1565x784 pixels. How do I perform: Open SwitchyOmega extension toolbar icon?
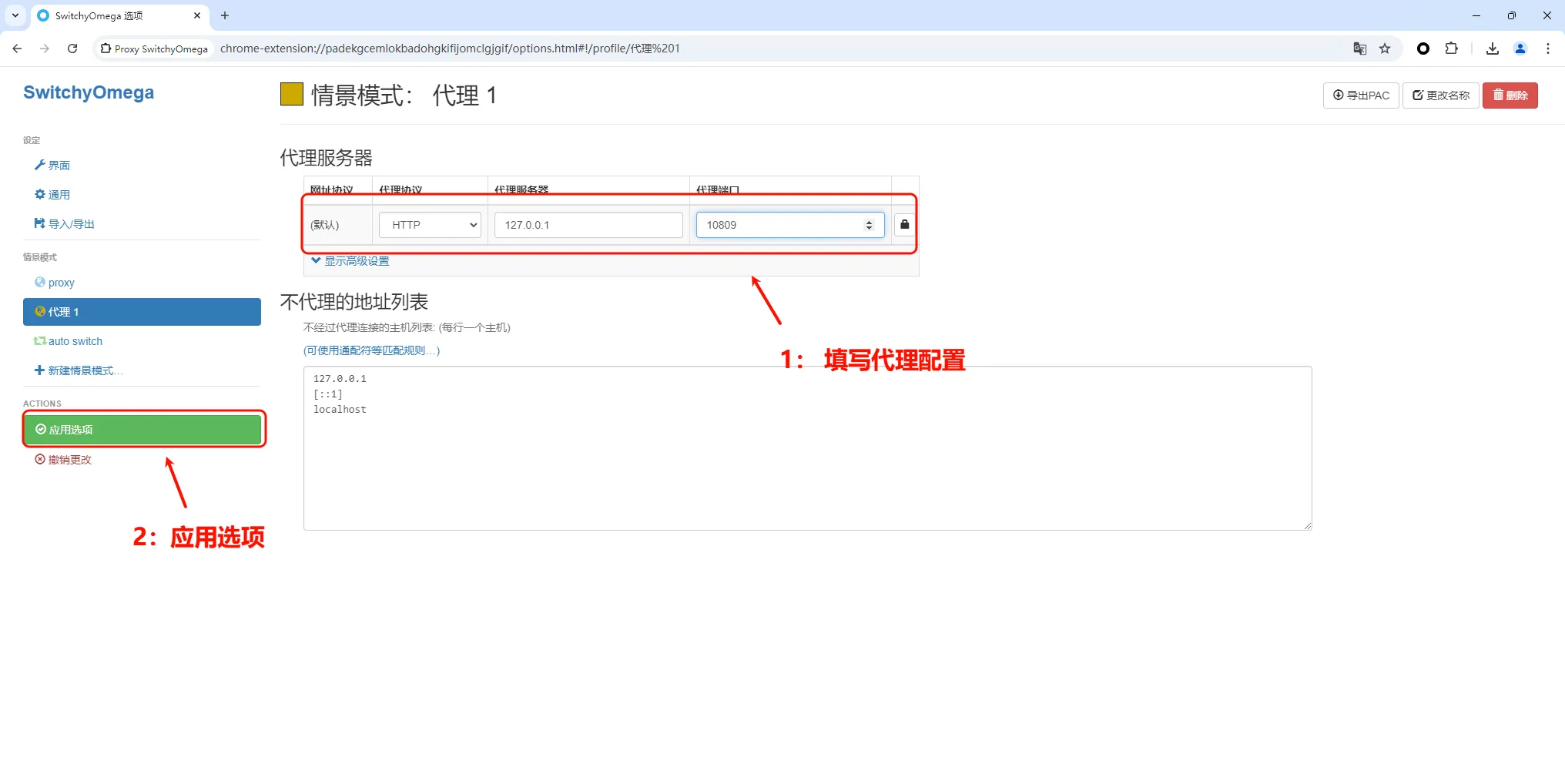(x=1423, y=49)
